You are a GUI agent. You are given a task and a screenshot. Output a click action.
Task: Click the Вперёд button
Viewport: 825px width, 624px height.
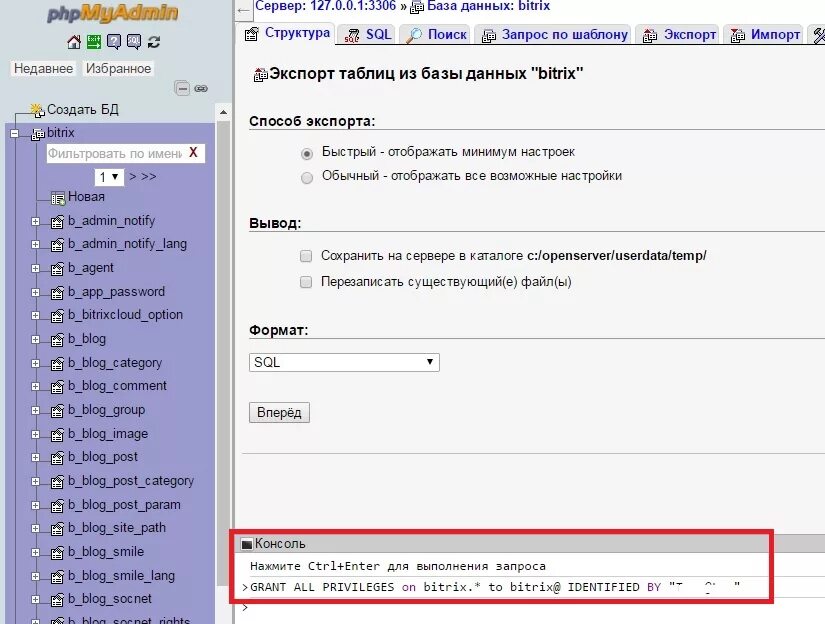[279, 412]
